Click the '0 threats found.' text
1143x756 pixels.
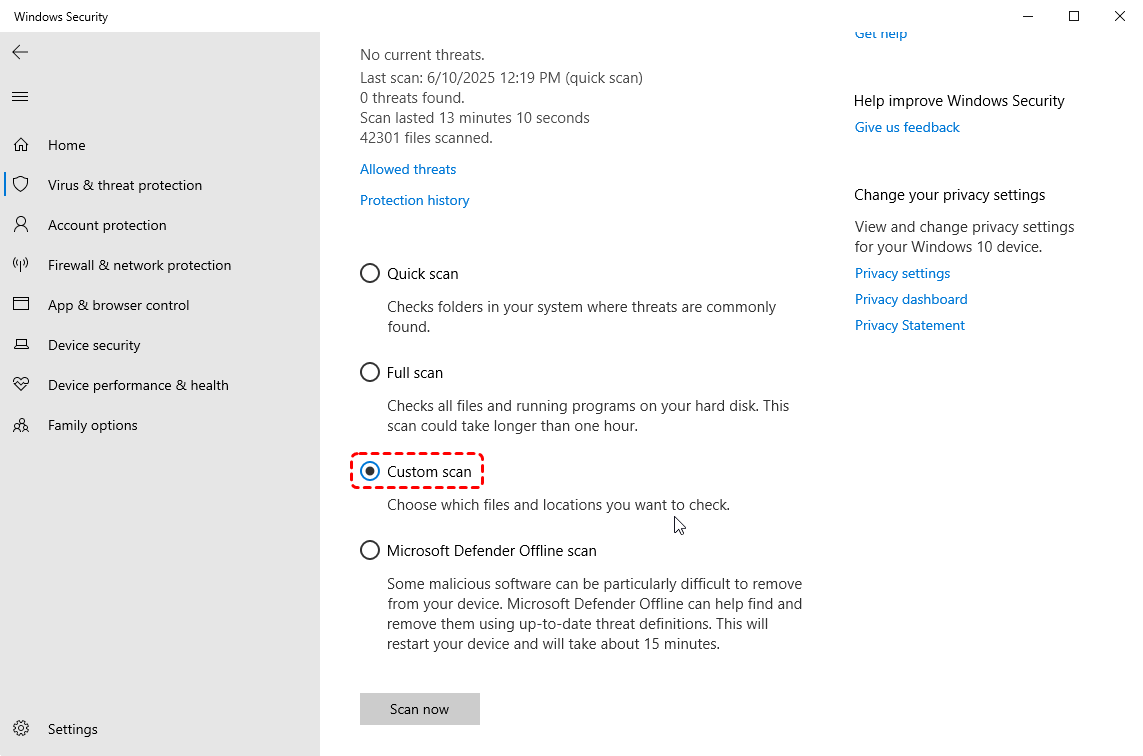coord(412,98)
